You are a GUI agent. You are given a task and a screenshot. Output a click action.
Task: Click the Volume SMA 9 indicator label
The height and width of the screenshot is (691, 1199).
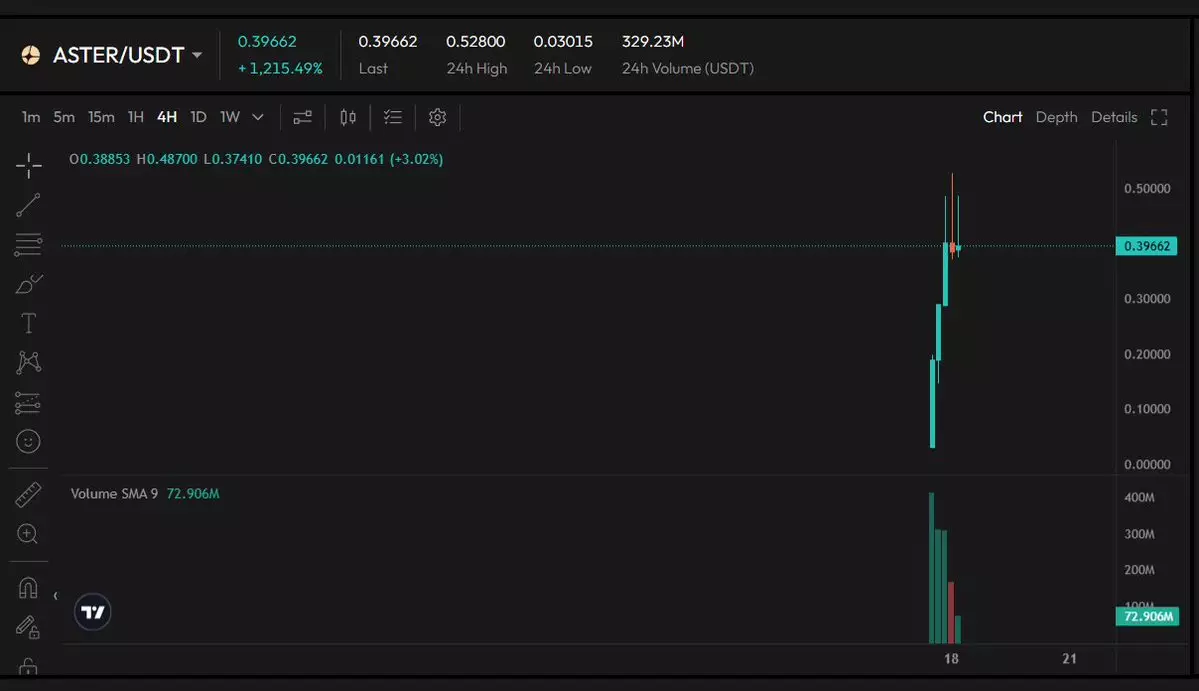[x=114, y=494]
